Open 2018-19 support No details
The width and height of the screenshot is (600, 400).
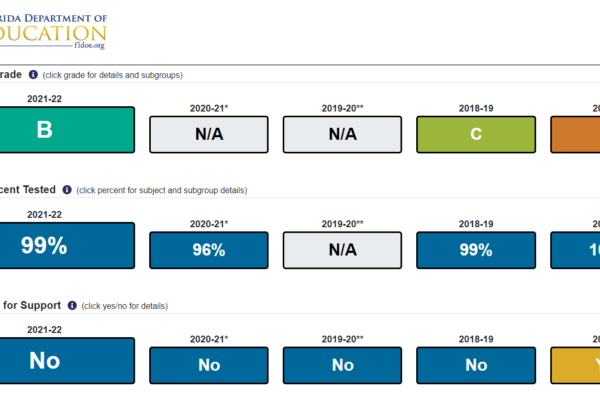(x=475, y=366)
